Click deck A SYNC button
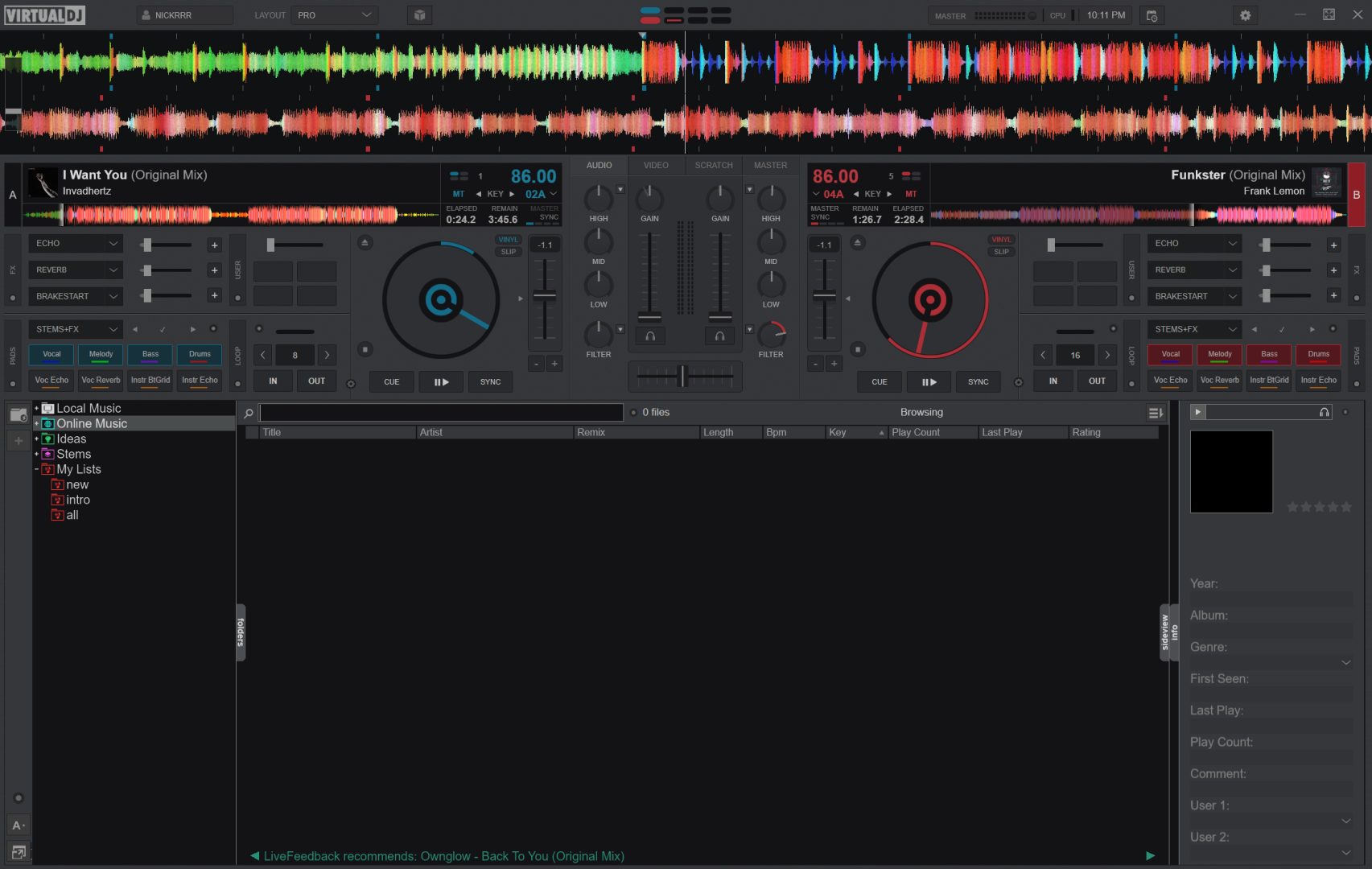The image size is (1372, 869). pos(491,381)
